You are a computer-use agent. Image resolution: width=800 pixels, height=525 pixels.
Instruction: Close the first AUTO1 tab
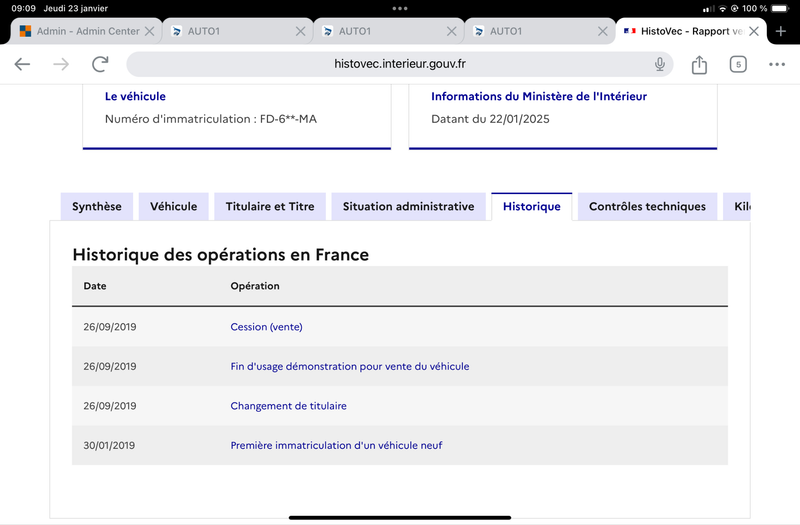(x=301, y=31)
